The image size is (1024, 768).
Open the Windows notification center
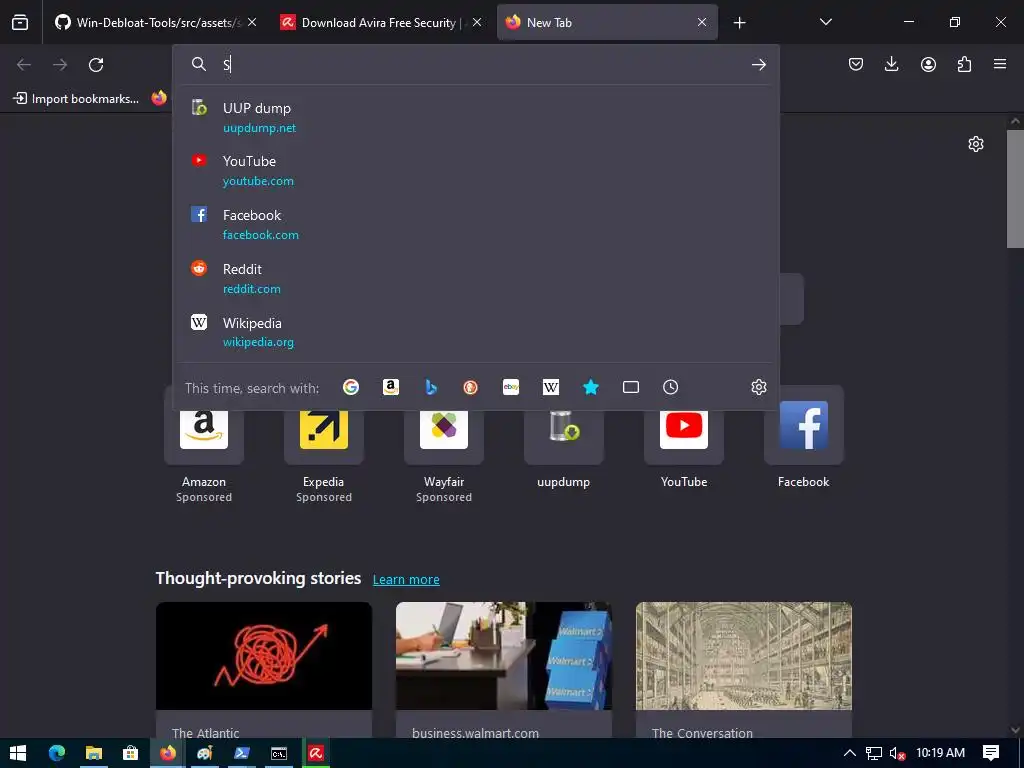[991, 753]
